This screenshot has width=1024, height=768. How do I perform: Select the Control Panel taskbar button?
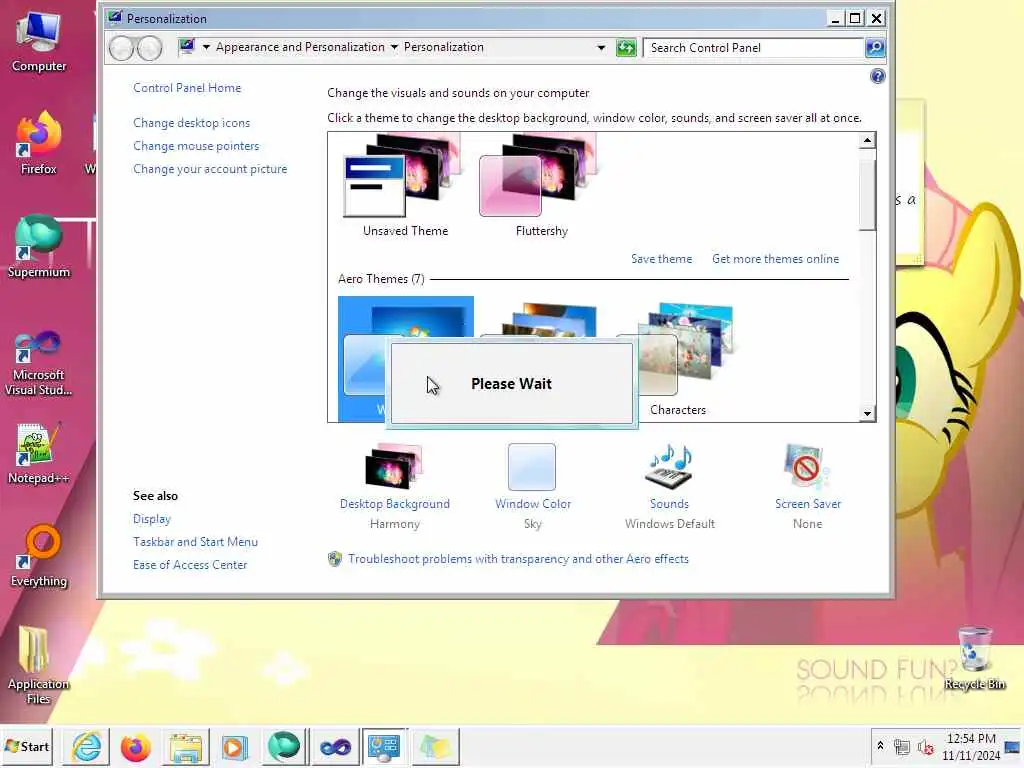point(384,746)
